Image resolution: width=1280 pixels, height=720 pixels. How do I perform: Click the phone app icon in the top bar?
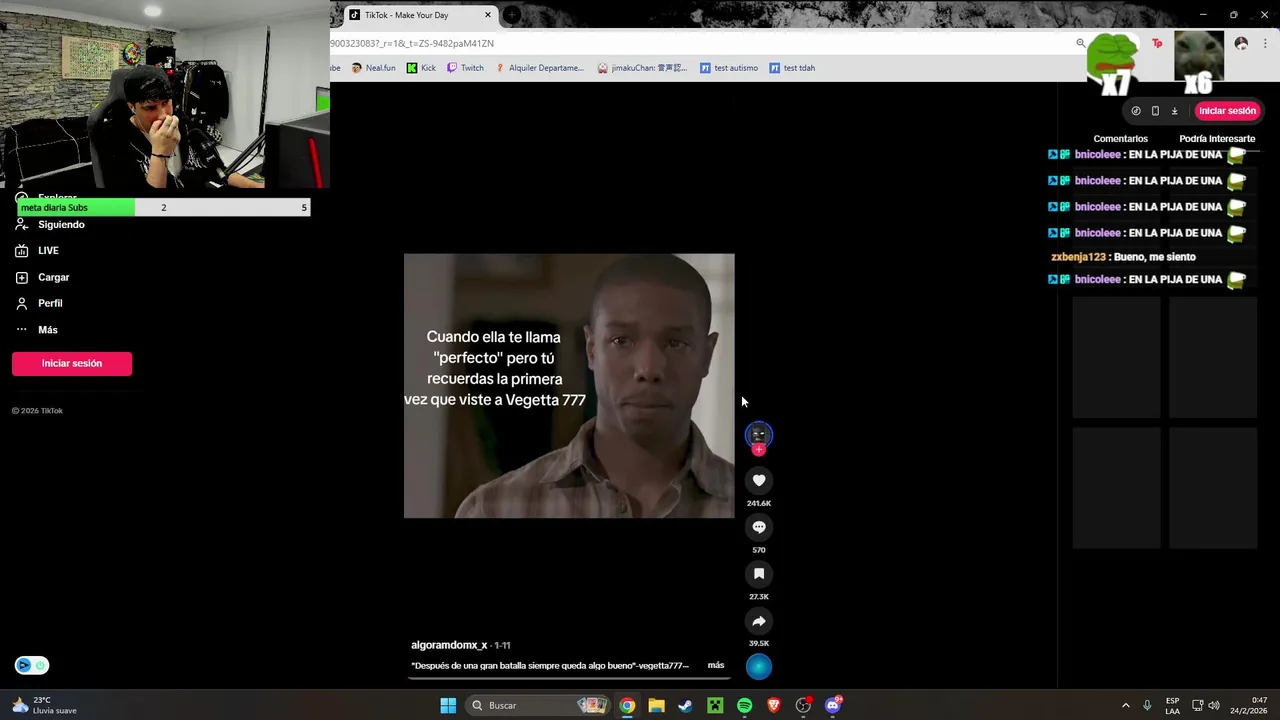click(x=1155, y=111)
